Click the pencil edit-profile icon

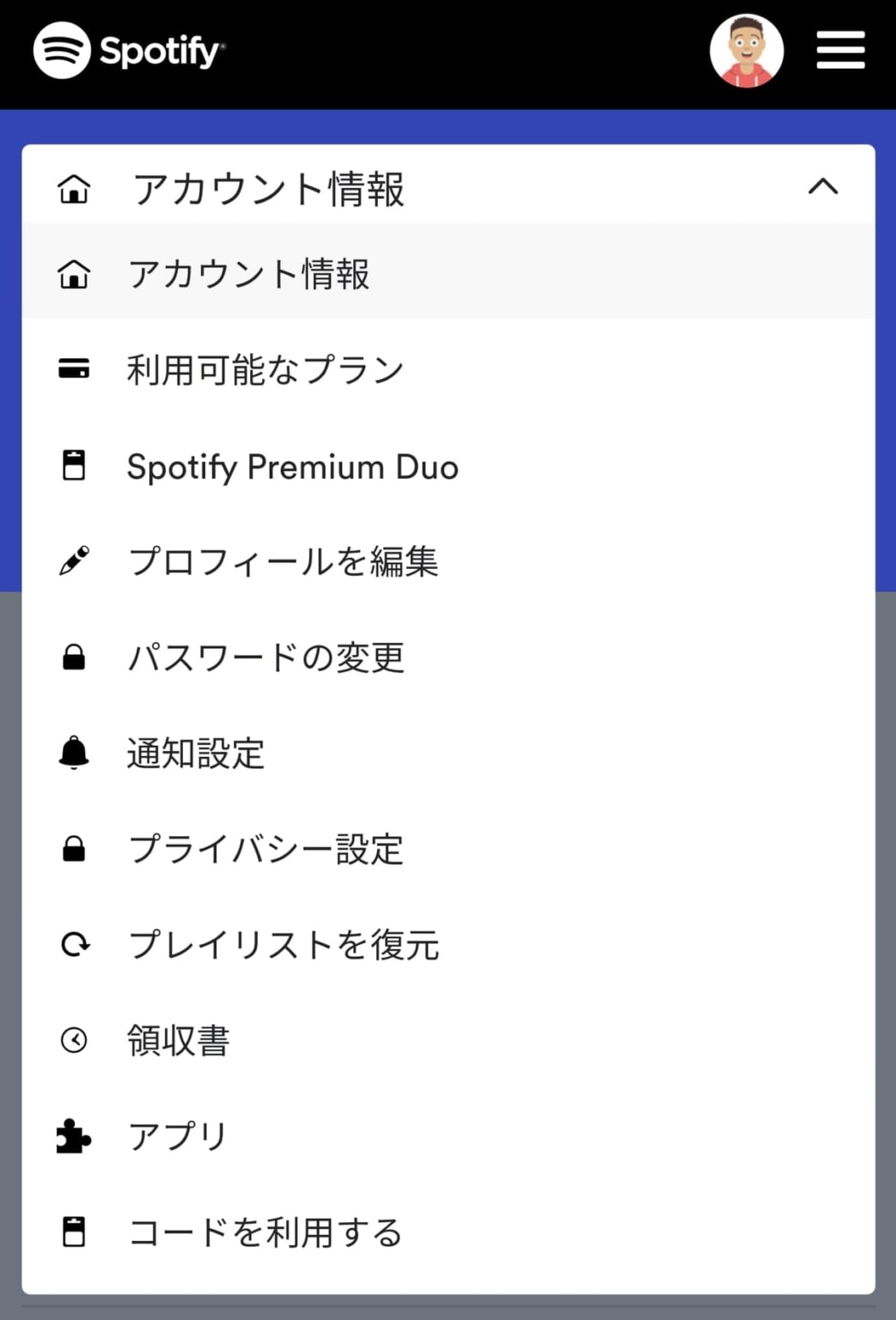tap(74, 560)
